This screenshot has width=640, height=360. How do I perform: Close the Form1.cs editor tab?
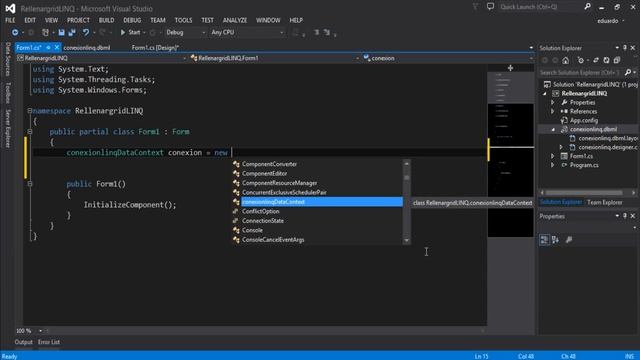57,48
